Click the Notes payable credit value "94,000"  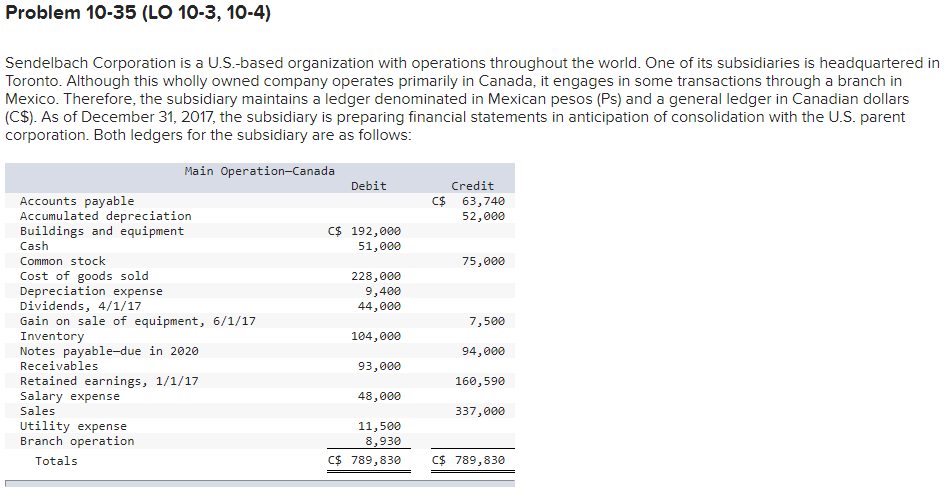483,352
